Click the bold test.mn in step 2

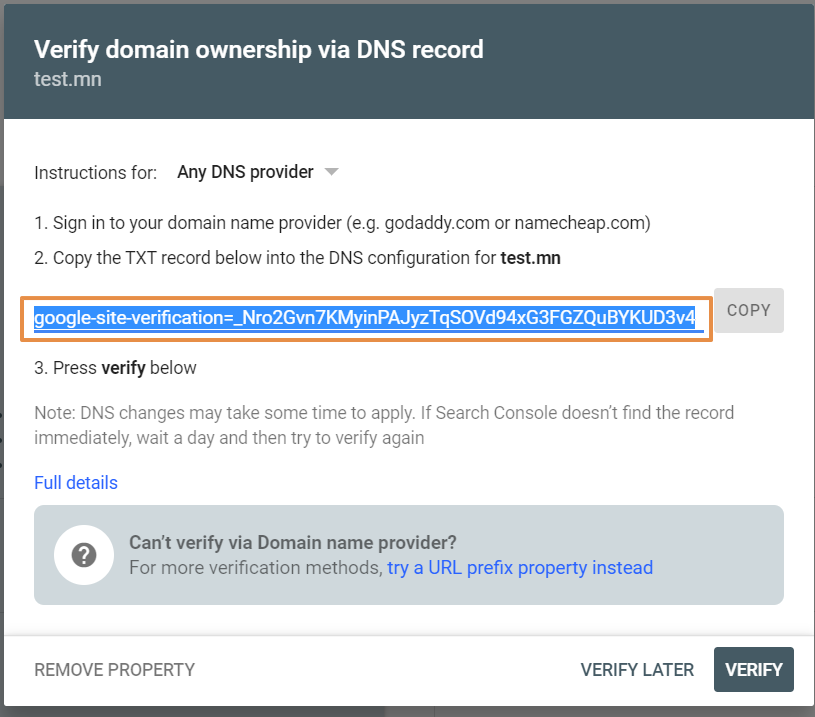click(x=531, y=258)
